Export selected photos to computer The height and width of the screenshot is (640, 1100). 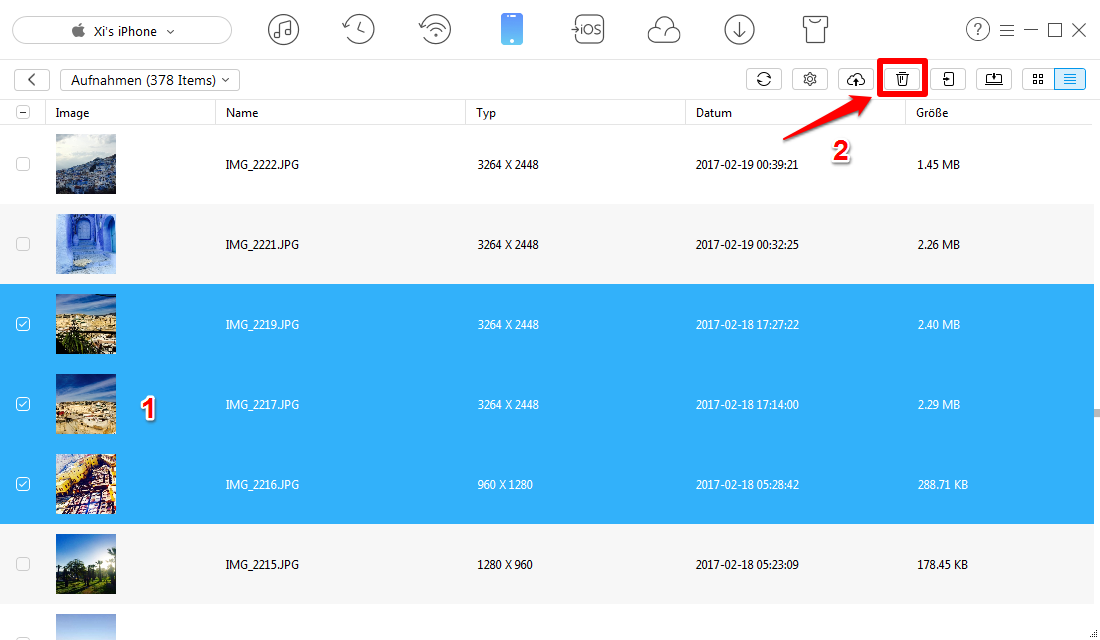point(994,79)
